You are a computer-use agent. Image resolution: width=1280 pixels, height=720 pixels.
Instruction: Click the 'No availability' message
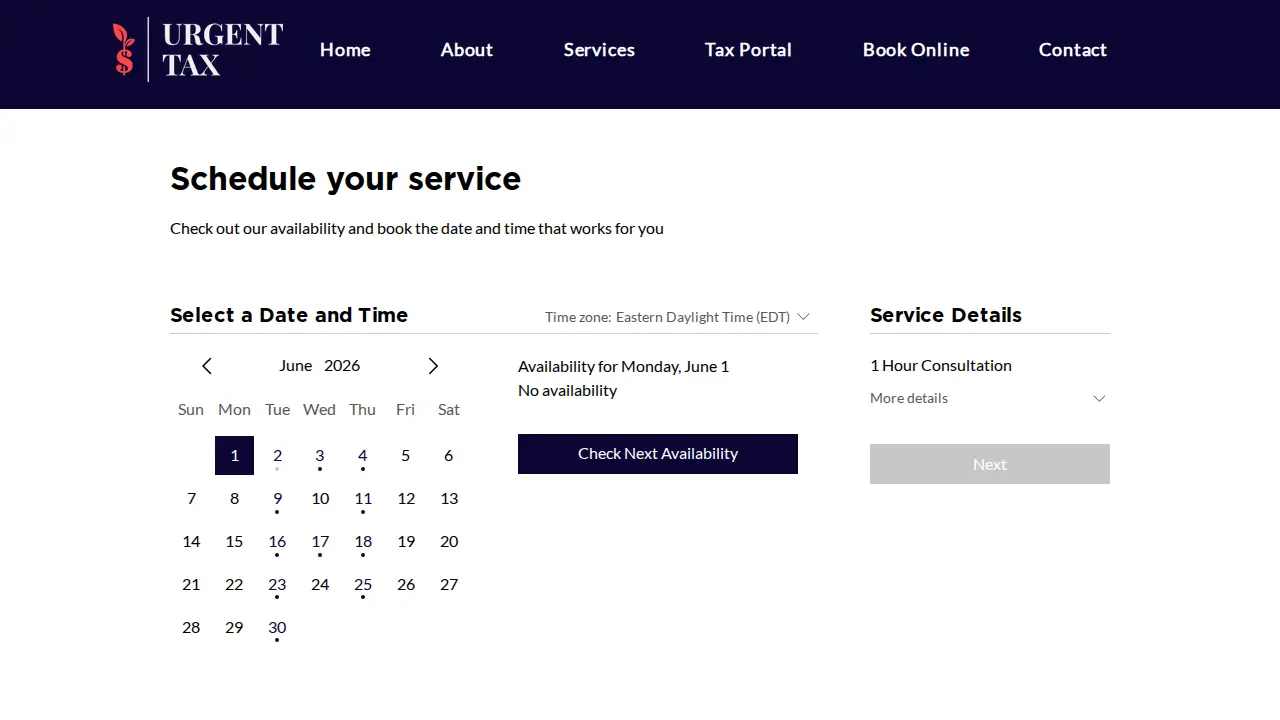568,391
